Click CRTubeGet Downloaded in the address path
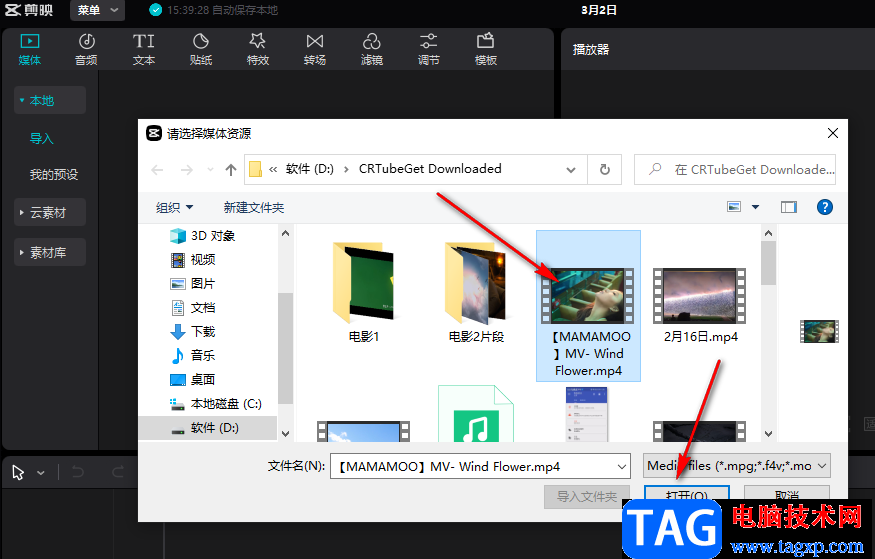 click(x=430, y=168)
